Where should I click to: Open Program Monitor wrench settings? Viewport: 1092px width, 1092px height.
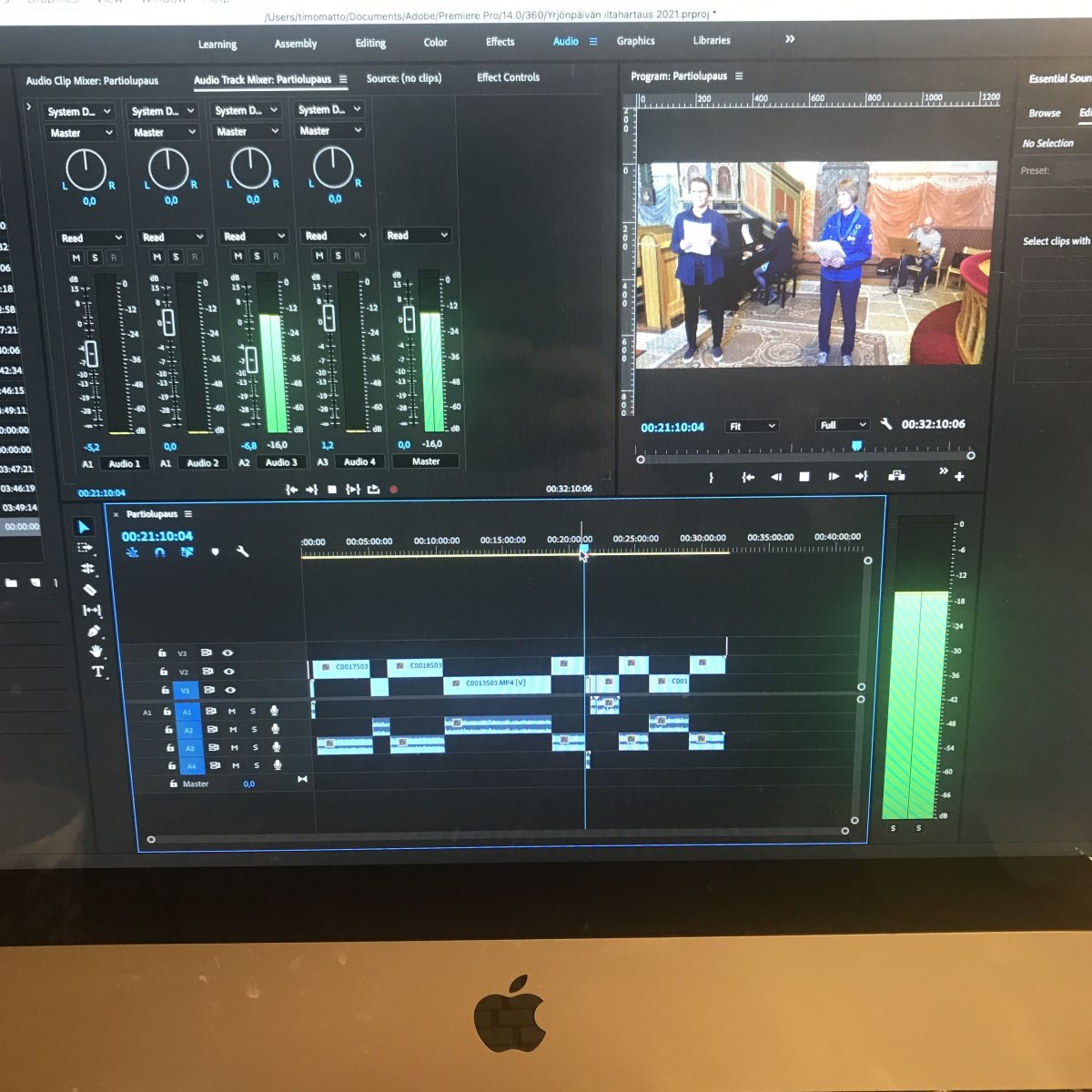(x=886, y=424)
